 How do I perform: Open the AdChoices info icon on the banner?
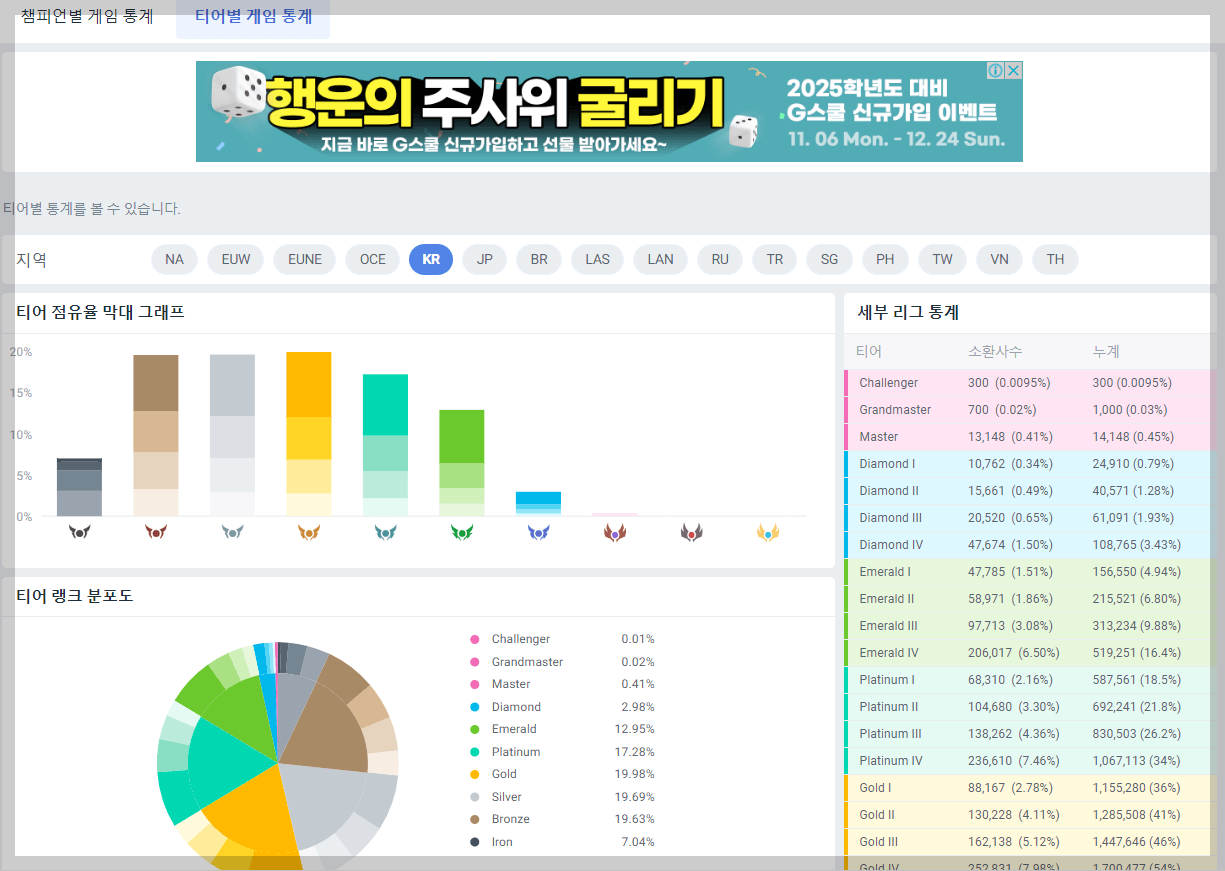(x=994, y=70)
